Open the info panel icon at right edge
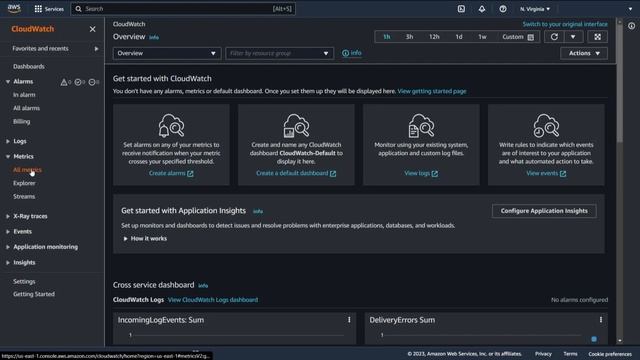This screenshot has width=640, height=360. coord(631,26)
